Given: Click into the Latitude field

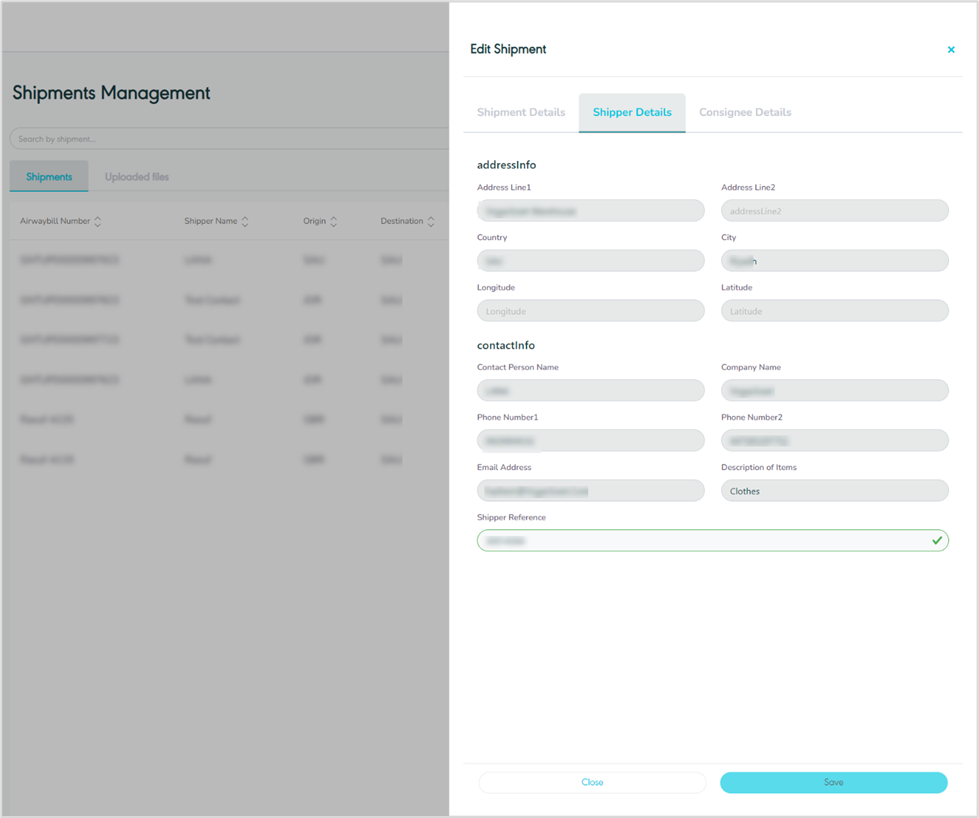Looking at the screenshot, I should coord(834,311).
